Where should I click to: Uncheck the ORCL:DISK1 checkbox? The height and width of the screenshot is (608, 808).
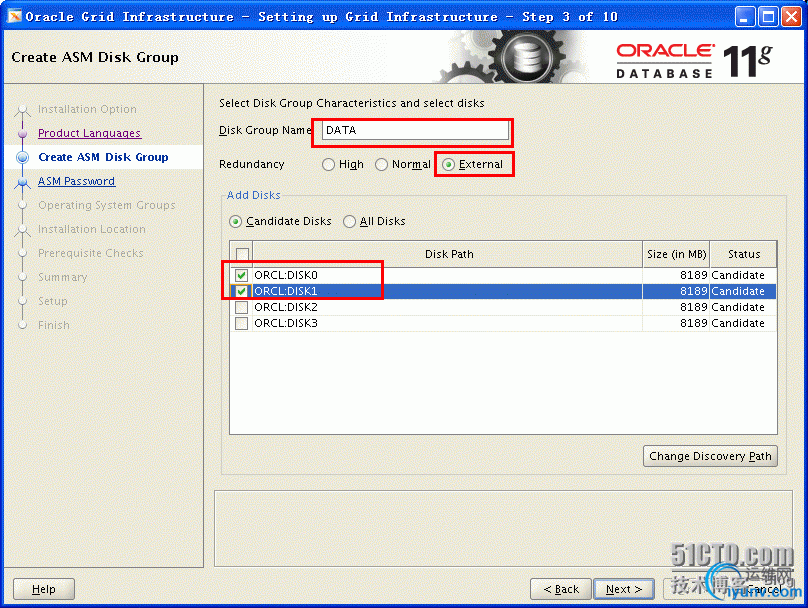(x=241, y=291)
